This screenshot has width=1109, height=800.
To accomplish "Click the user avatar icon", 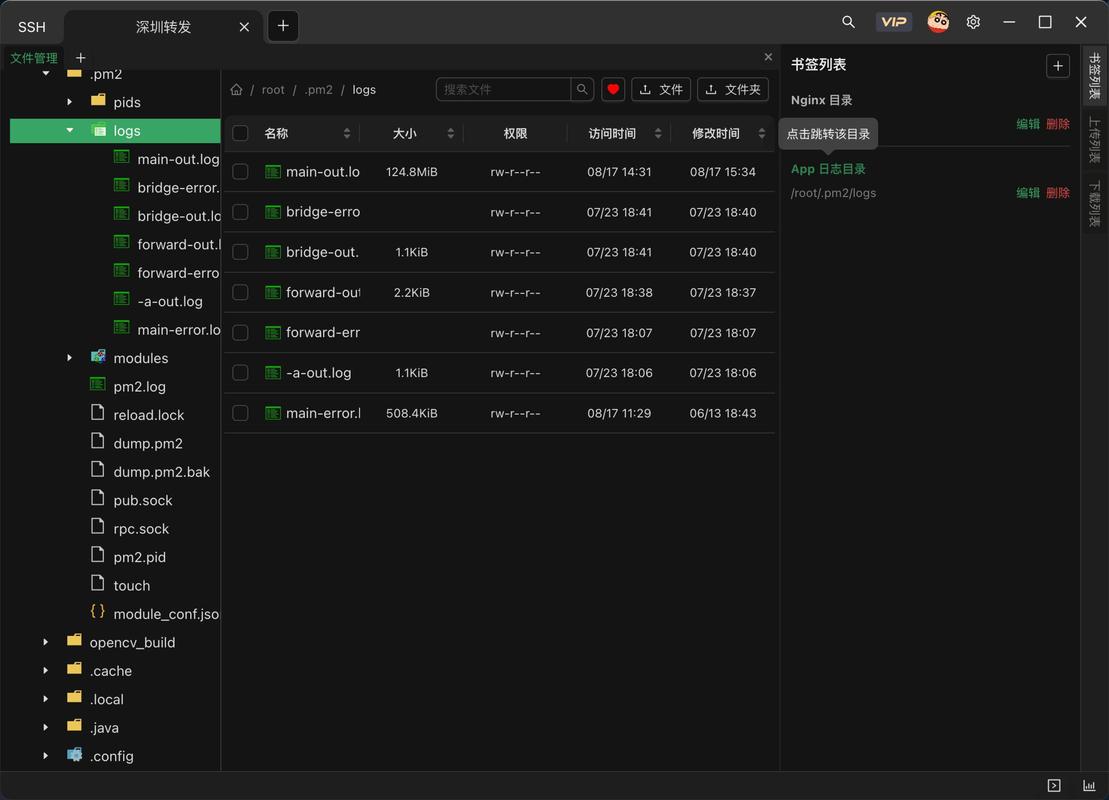I will point(937,21).
